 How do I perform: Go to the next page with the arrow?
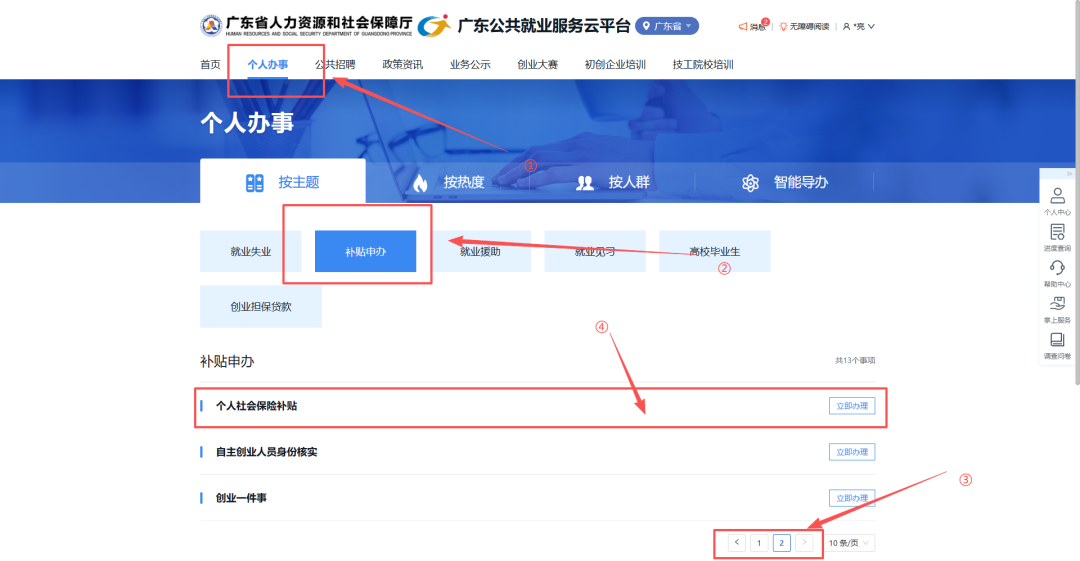pyautogui.click(x=804, y=542)
